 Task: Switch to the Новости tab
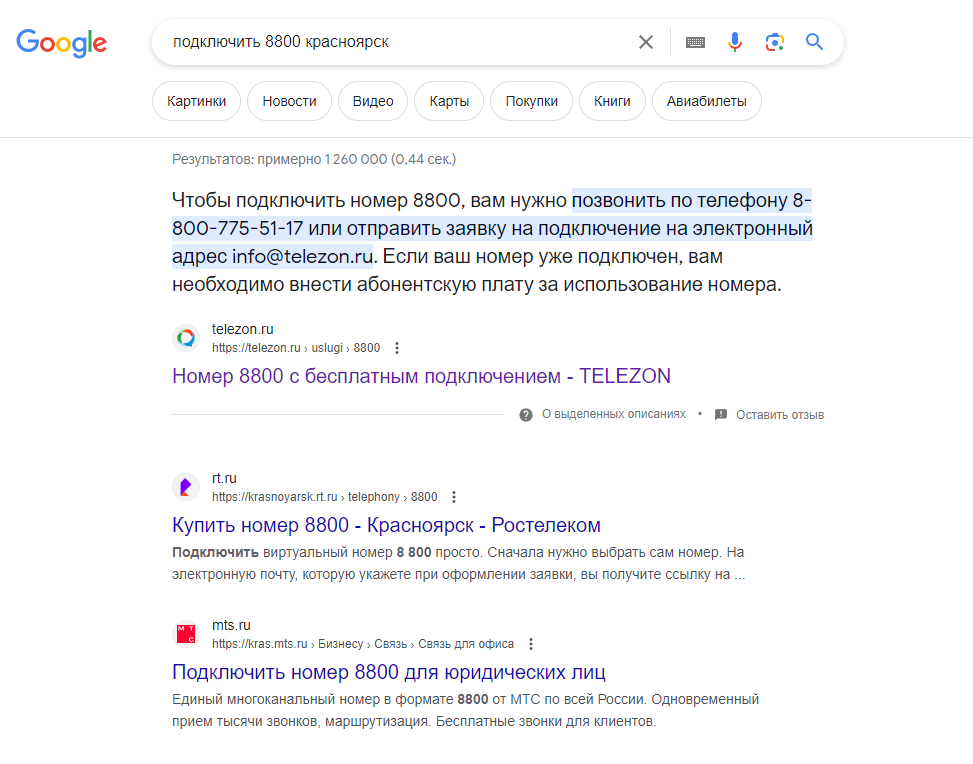coord(289,101)
